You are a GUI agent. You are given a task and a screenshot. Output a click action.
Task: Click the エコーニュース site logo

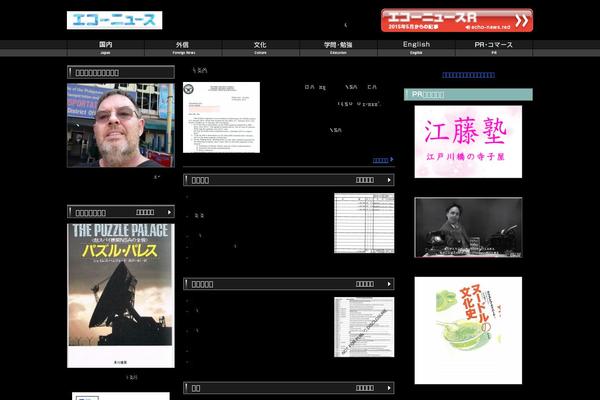click(114, 20)
